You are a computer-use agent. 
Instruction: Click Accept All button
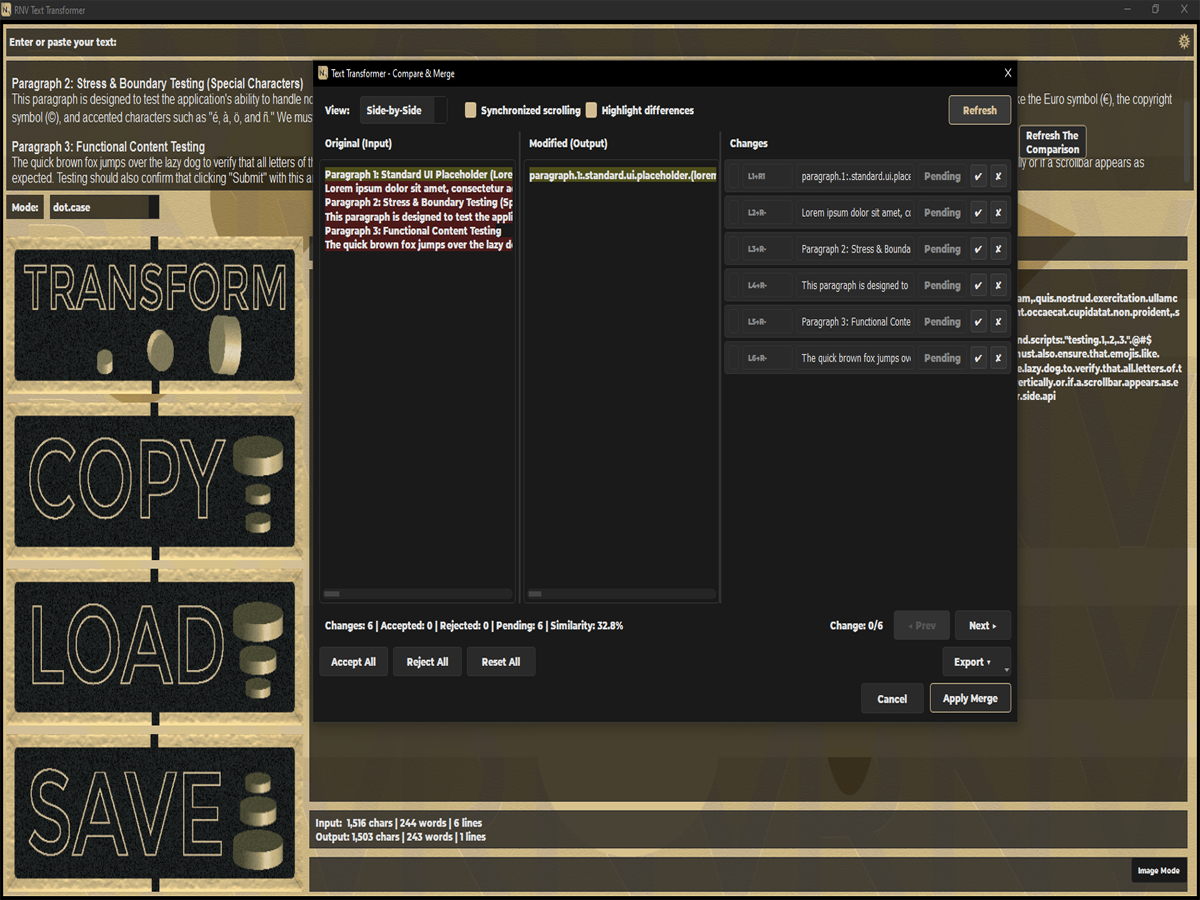click(x=354, y=662)
